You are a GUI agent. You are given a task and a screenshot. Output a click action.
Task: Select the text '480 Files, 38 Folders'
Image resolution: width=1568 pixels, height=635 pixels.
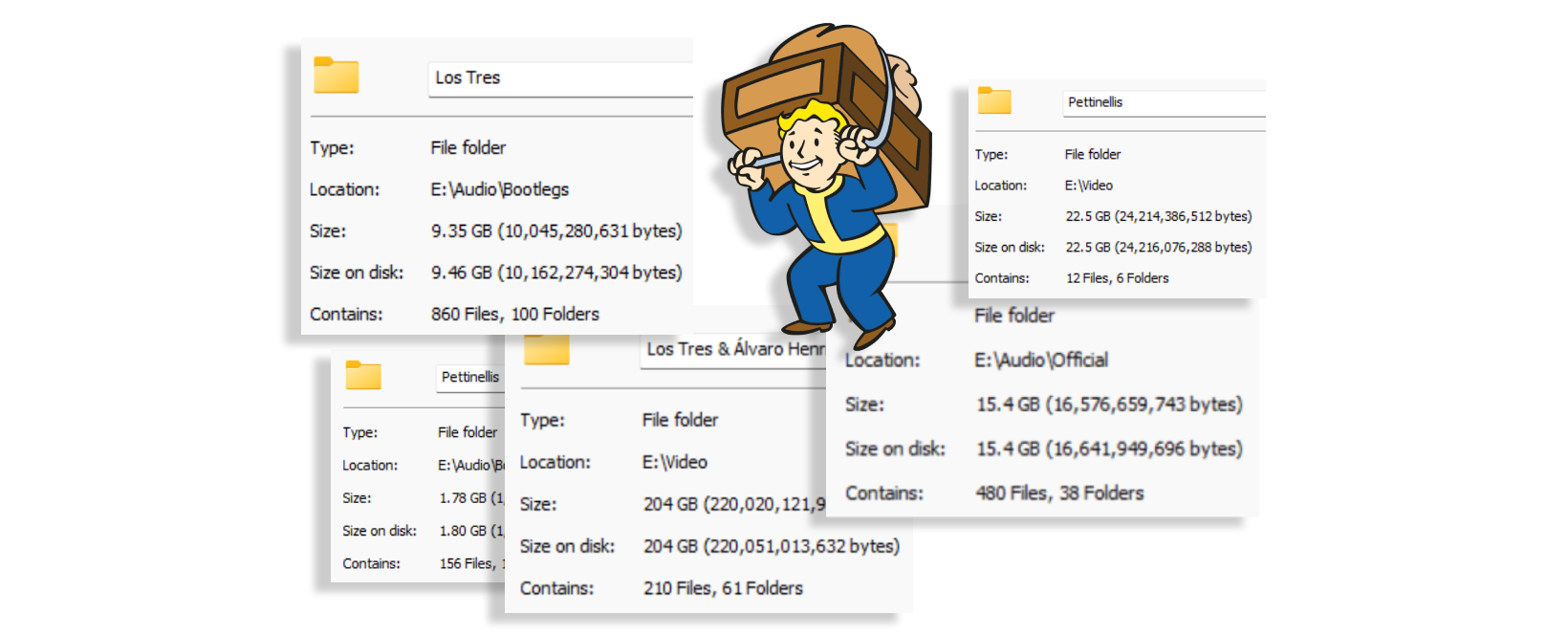pos(1059,493)
